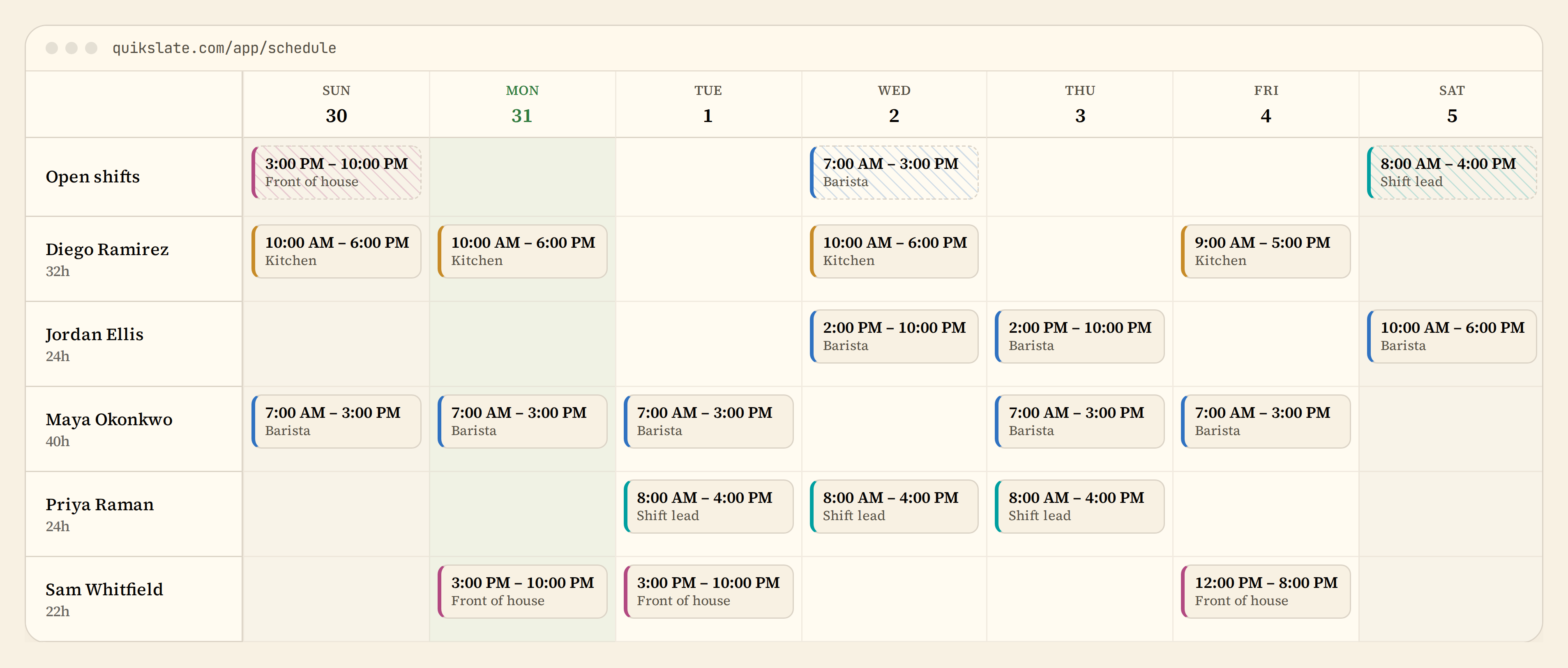Click the TUE 1 day header

pos(708,104)
